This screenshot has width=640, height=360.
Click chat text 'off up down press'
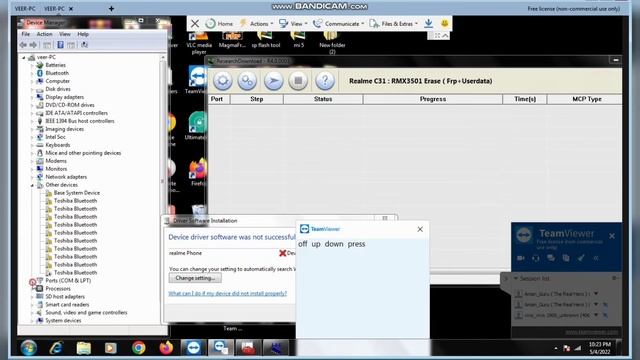tap(331, 244)
